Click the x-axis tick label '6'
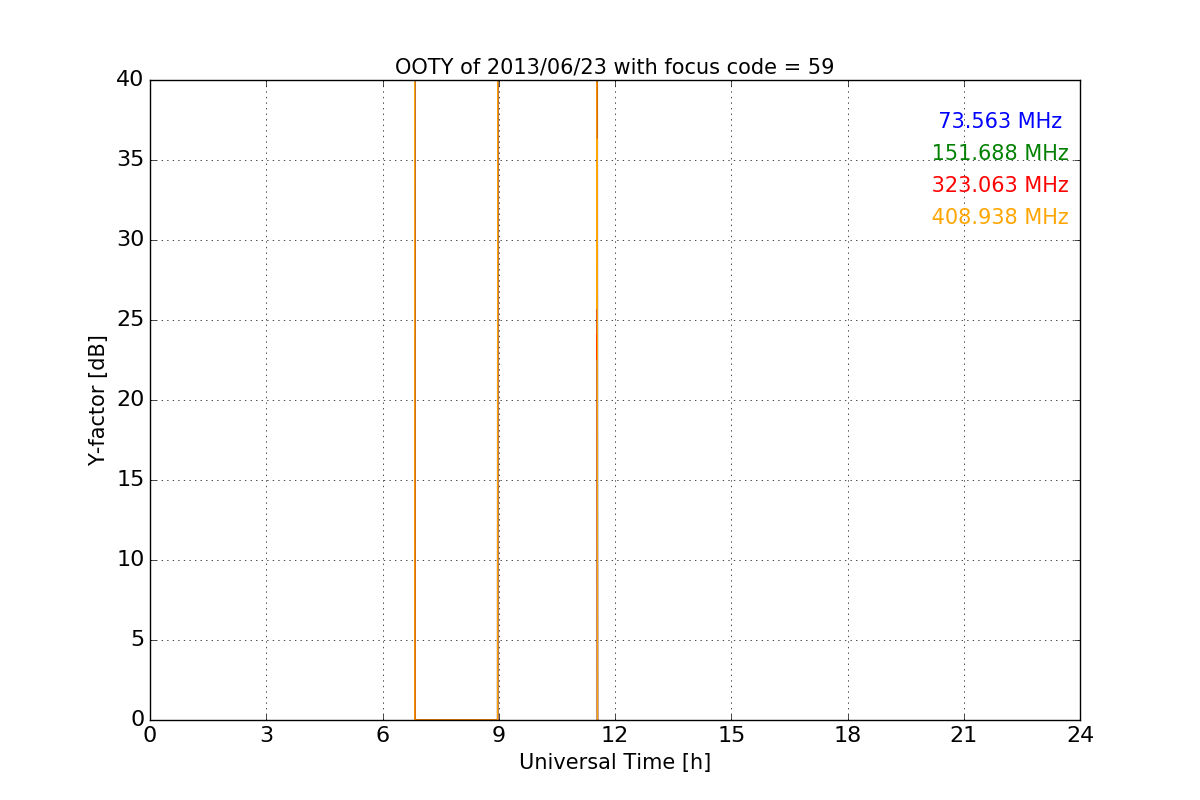The height and width of the screenshot is (800, 1200). coord(382,735)
